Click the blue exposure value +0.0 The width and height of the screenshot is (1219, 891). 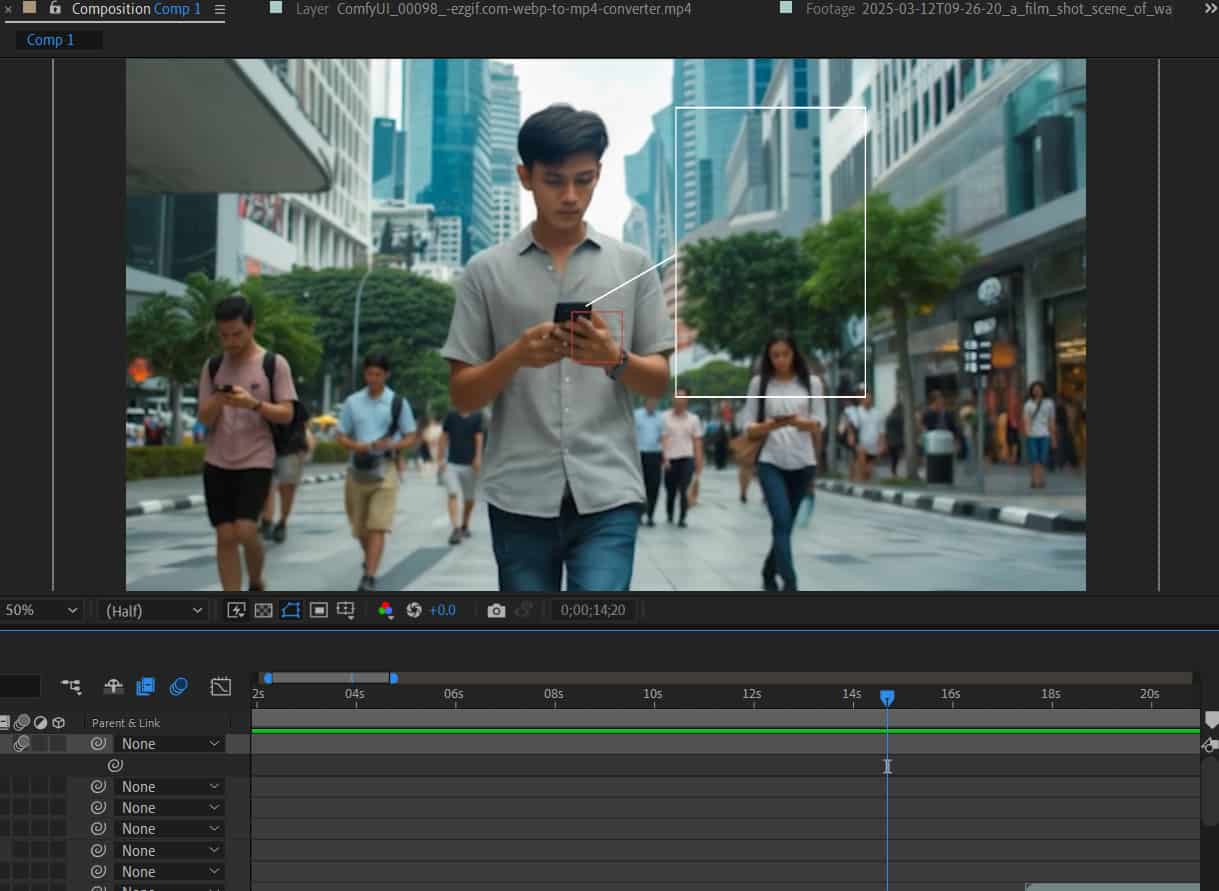pos(442,610)
